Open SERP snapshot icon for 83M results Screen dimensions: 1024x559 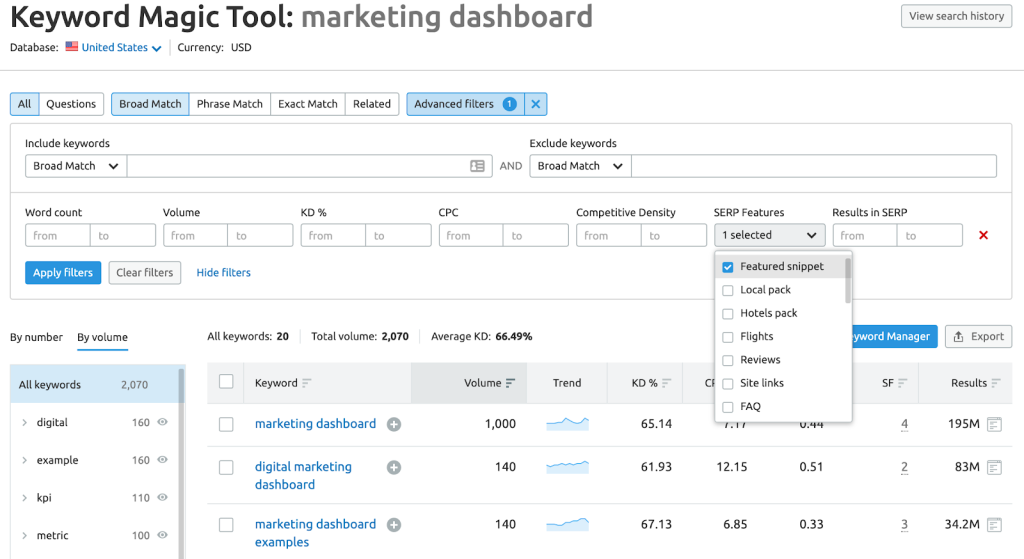(994, 468)
